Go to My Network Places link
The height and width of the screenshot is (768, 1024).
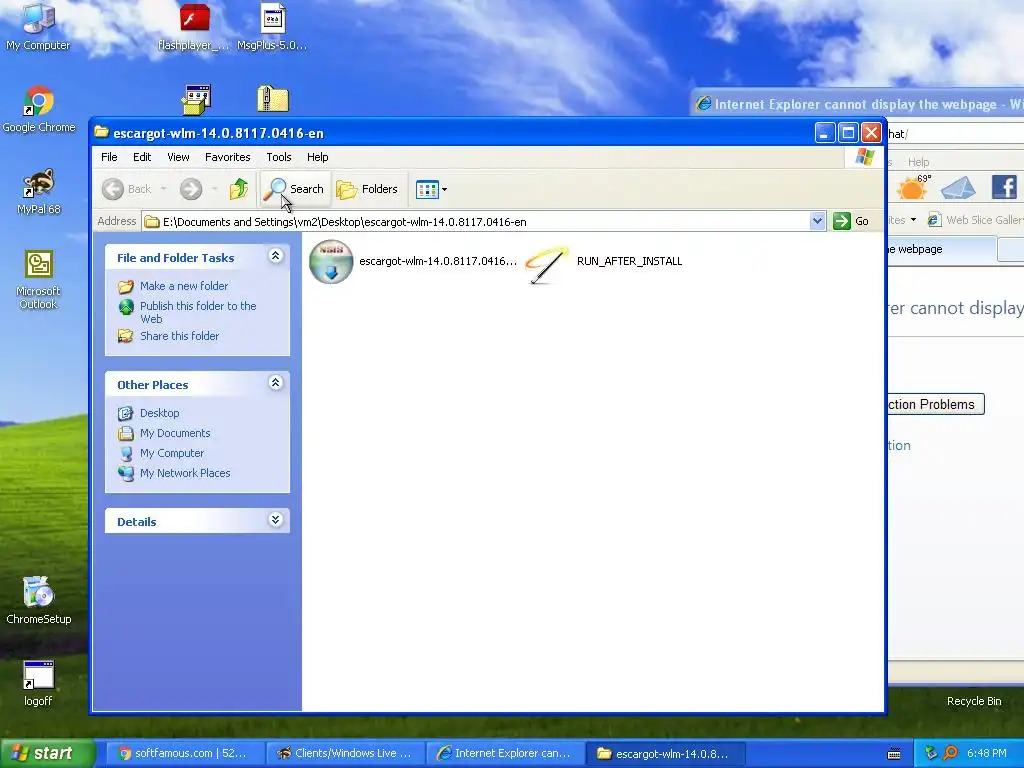185,473
